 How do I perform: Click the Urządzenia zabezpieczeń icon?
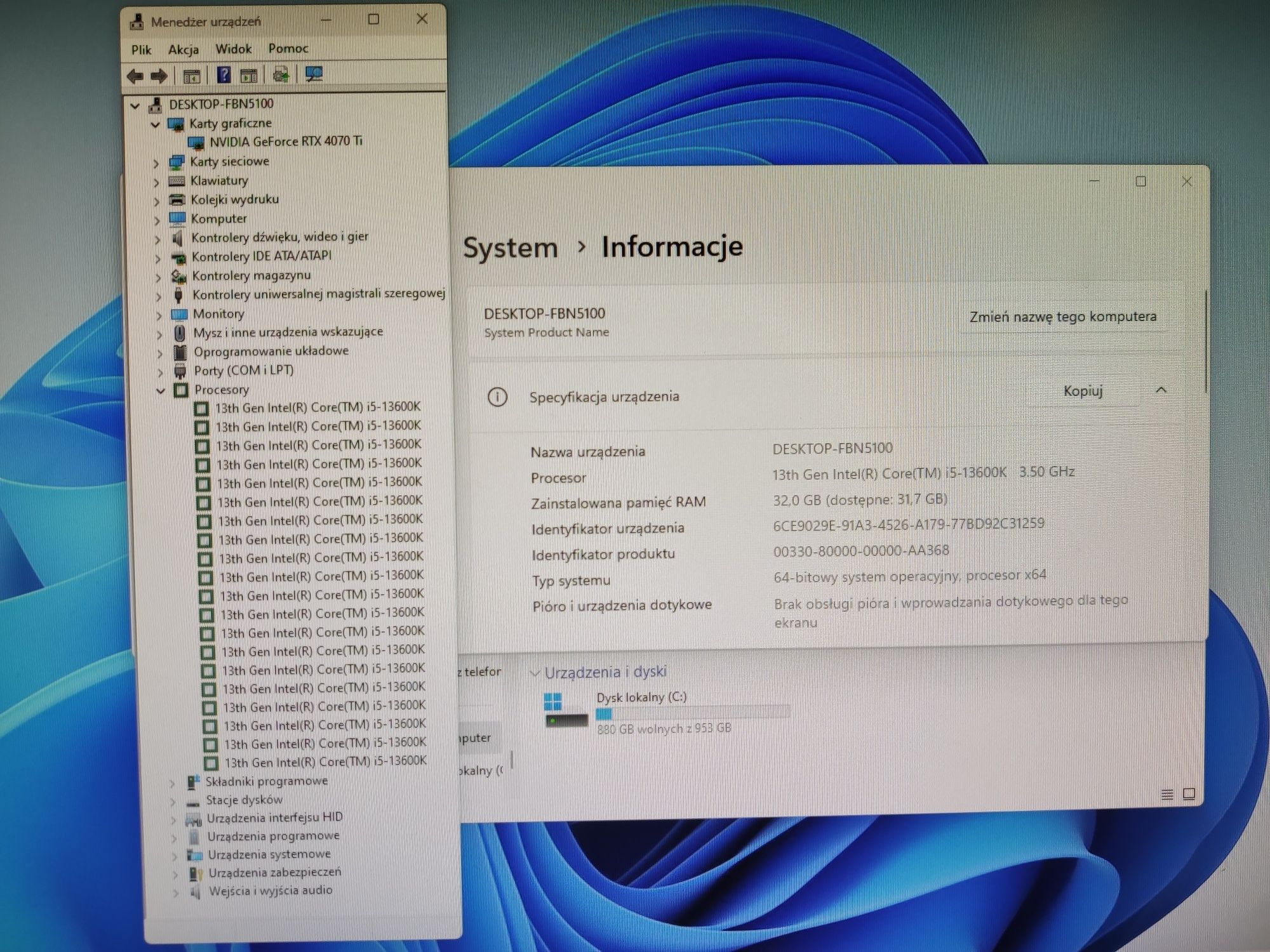[x=196, y=874]
